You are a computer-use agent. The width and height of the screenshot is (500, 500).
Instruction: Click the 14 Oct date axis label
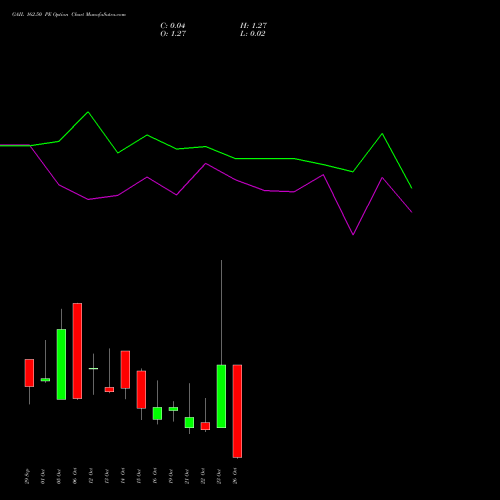click(x=123, y=477)
